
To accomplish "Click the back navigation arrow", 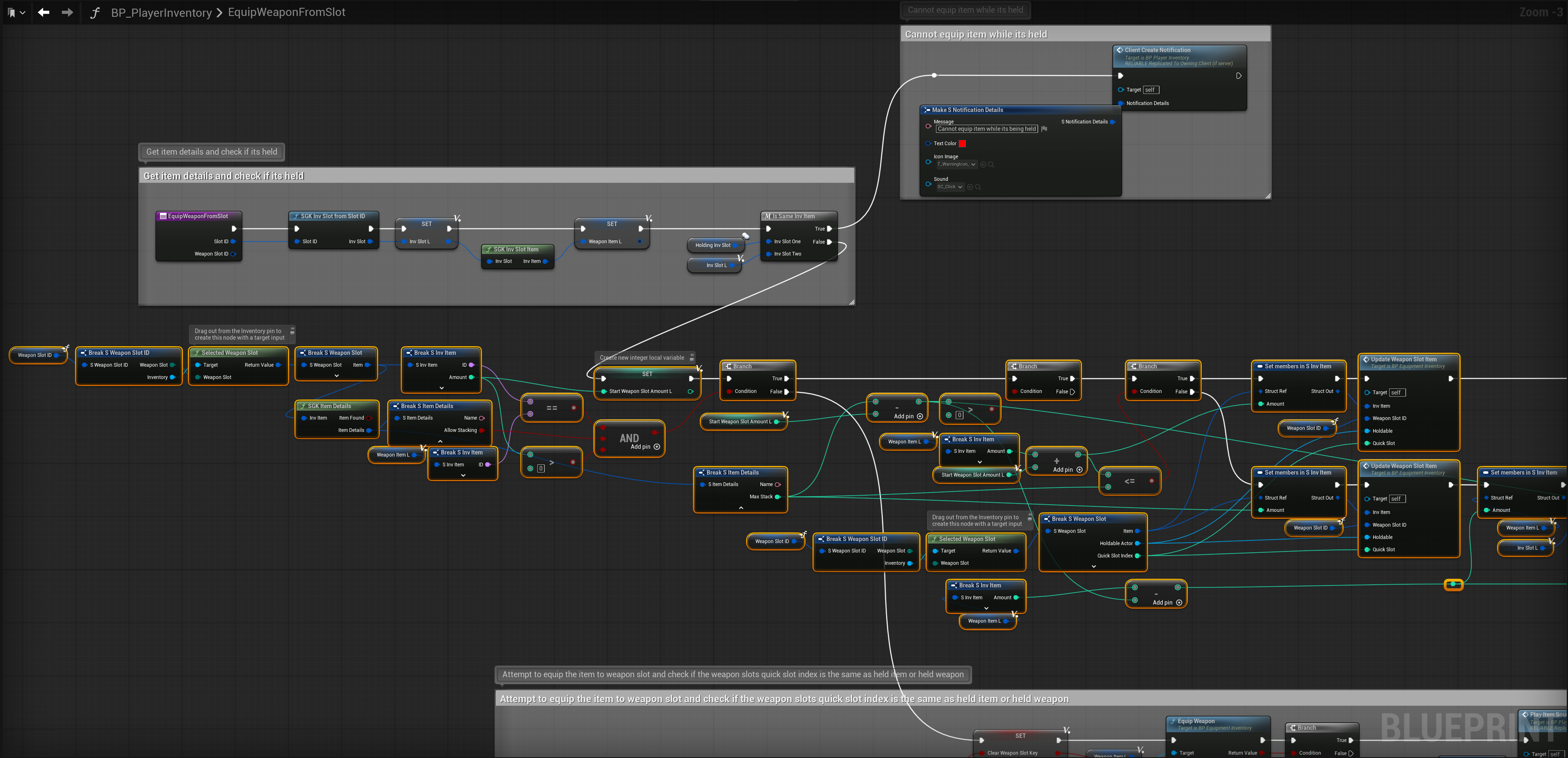I will (x=43, y=12).
